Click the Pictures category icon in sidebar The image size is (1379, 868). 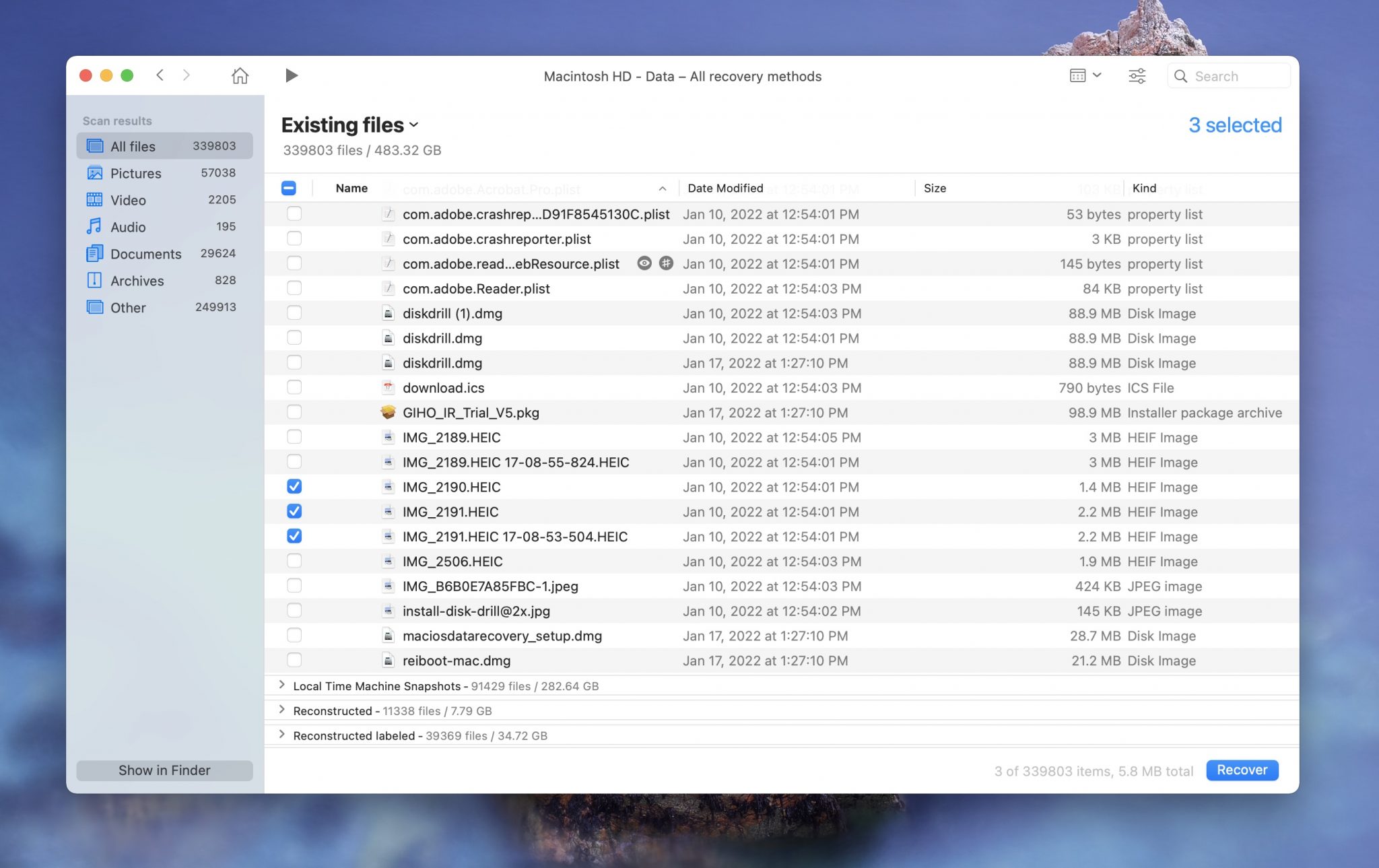(x=96, y=173)
